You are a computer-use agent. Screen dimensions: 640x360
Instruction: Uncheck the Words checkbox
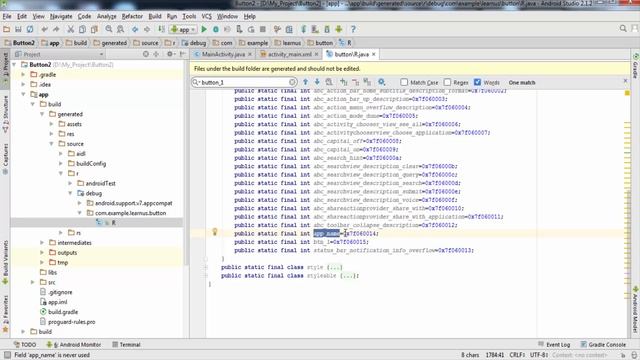[x=478, y=82]
